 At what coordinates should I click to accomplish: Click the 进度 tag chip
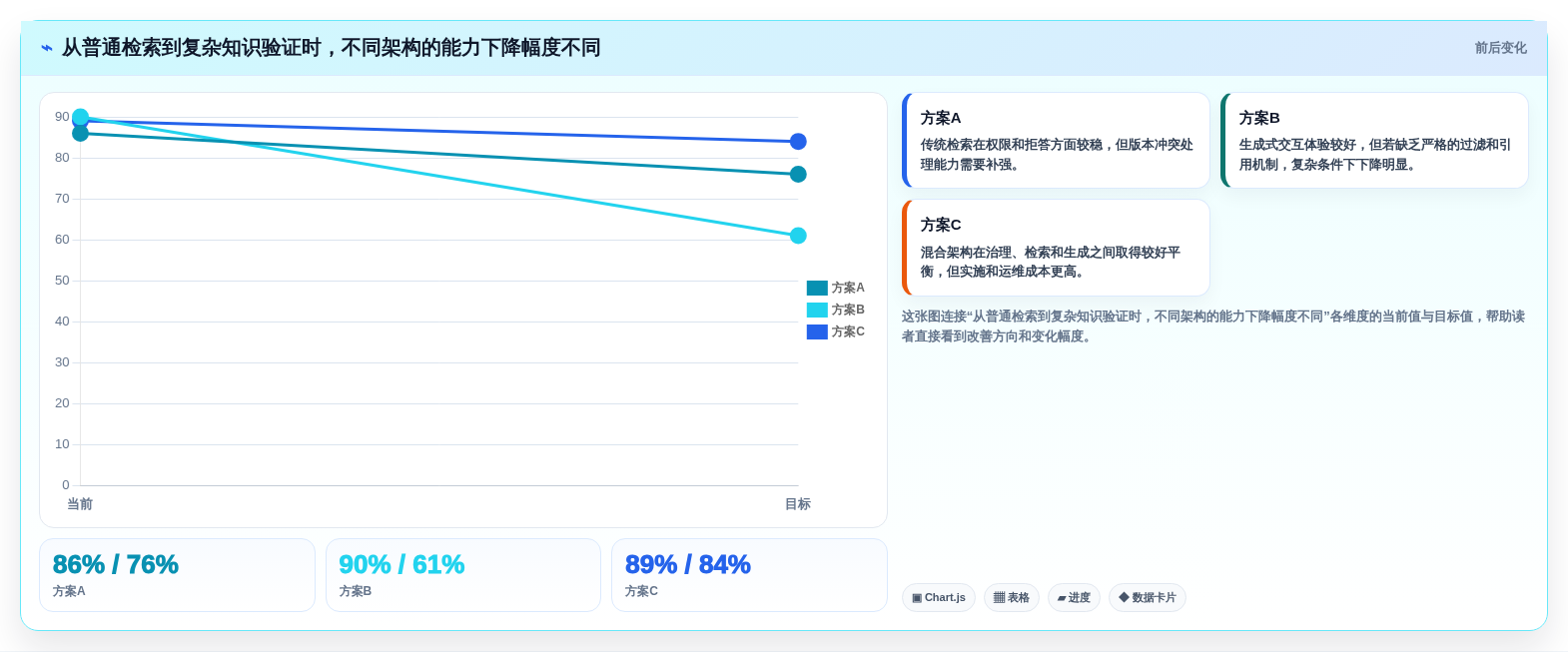click(x=1074, y=598)
